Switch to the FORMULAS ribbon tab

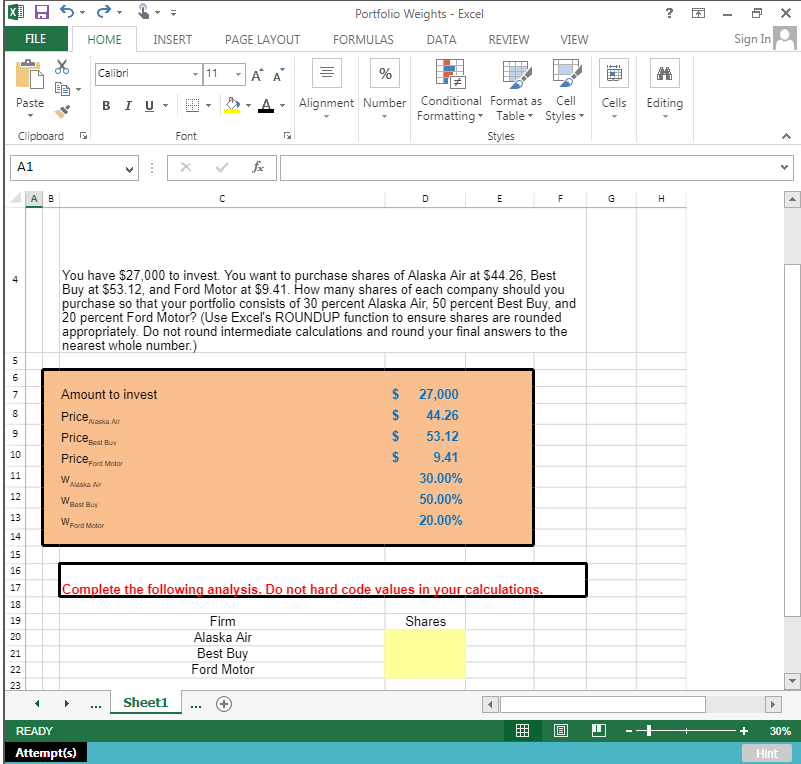(362, 39)
